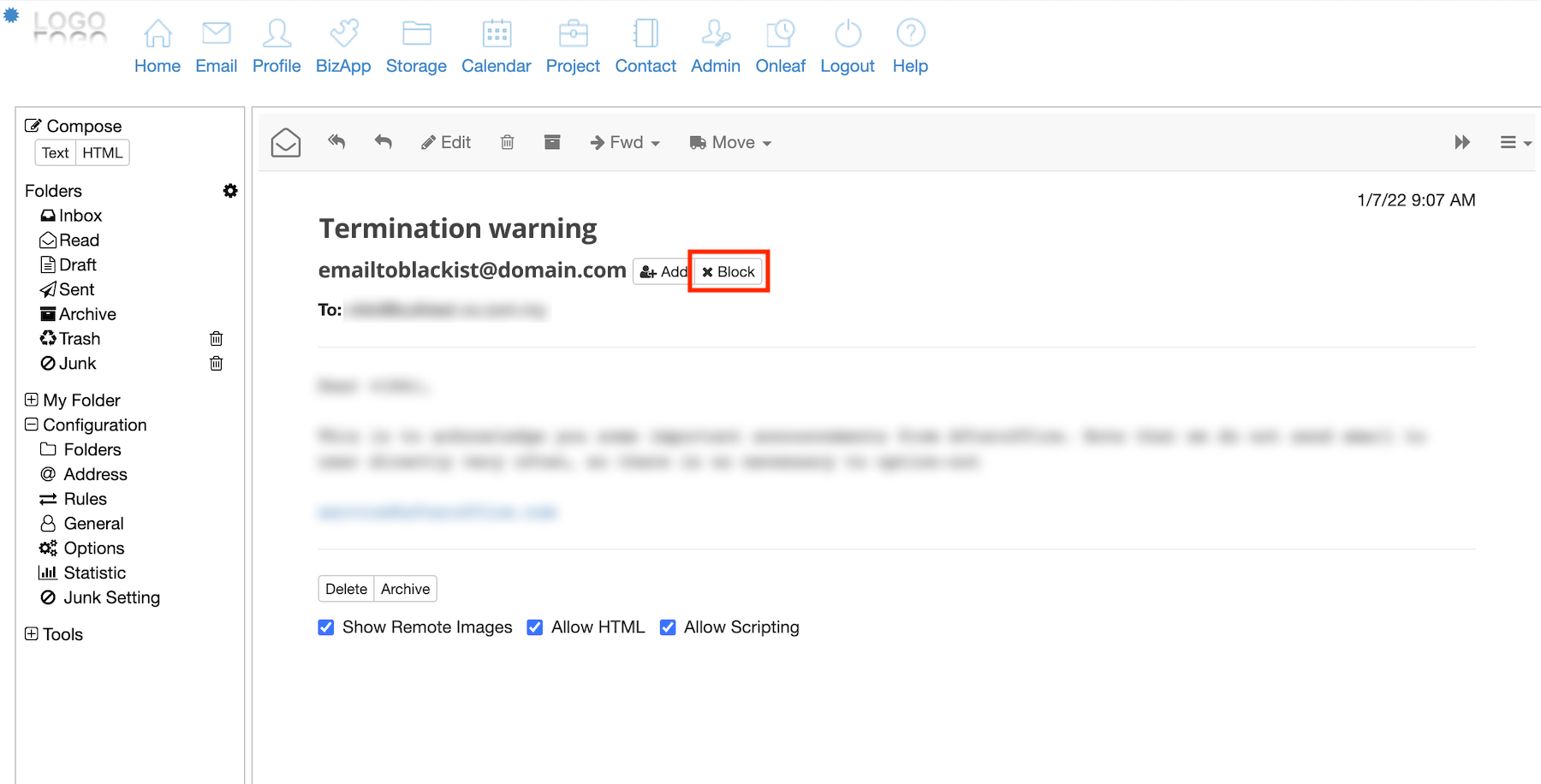Open folder settings gear icon

[230, 191]
